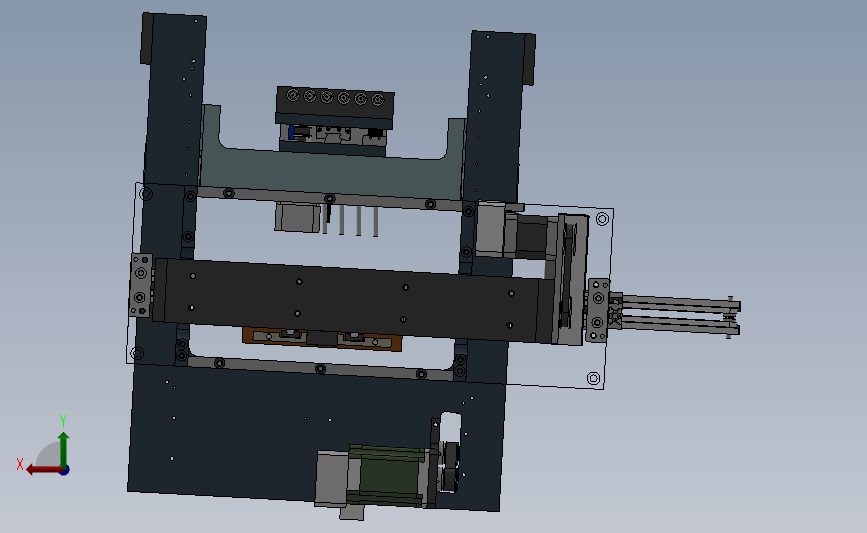Select the four thin pins below the U-shaped plate
The image size is (867, 533).
coord(350,220)
